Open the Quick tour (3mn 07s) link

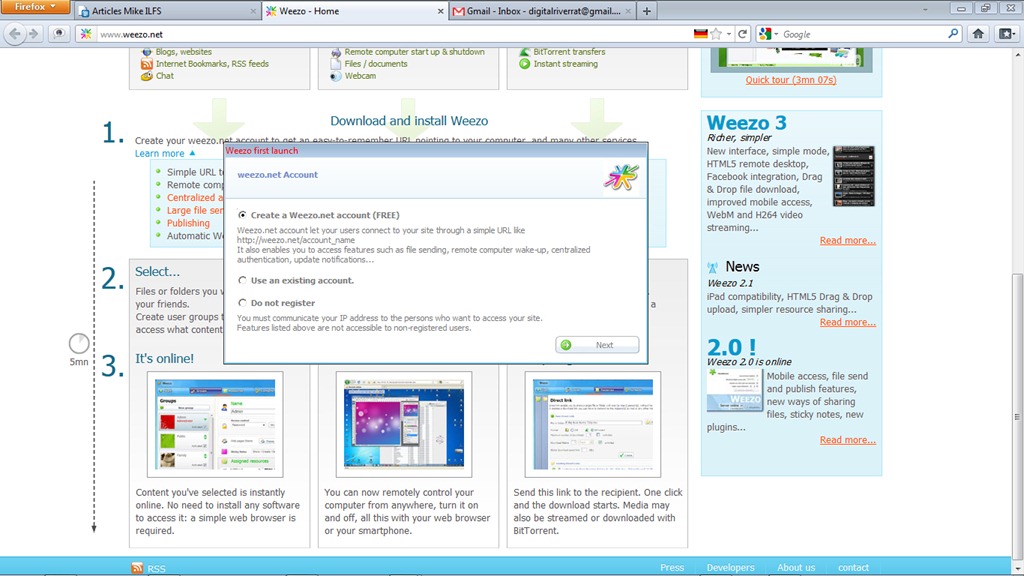pyautogui.click(x=791, y=80)
